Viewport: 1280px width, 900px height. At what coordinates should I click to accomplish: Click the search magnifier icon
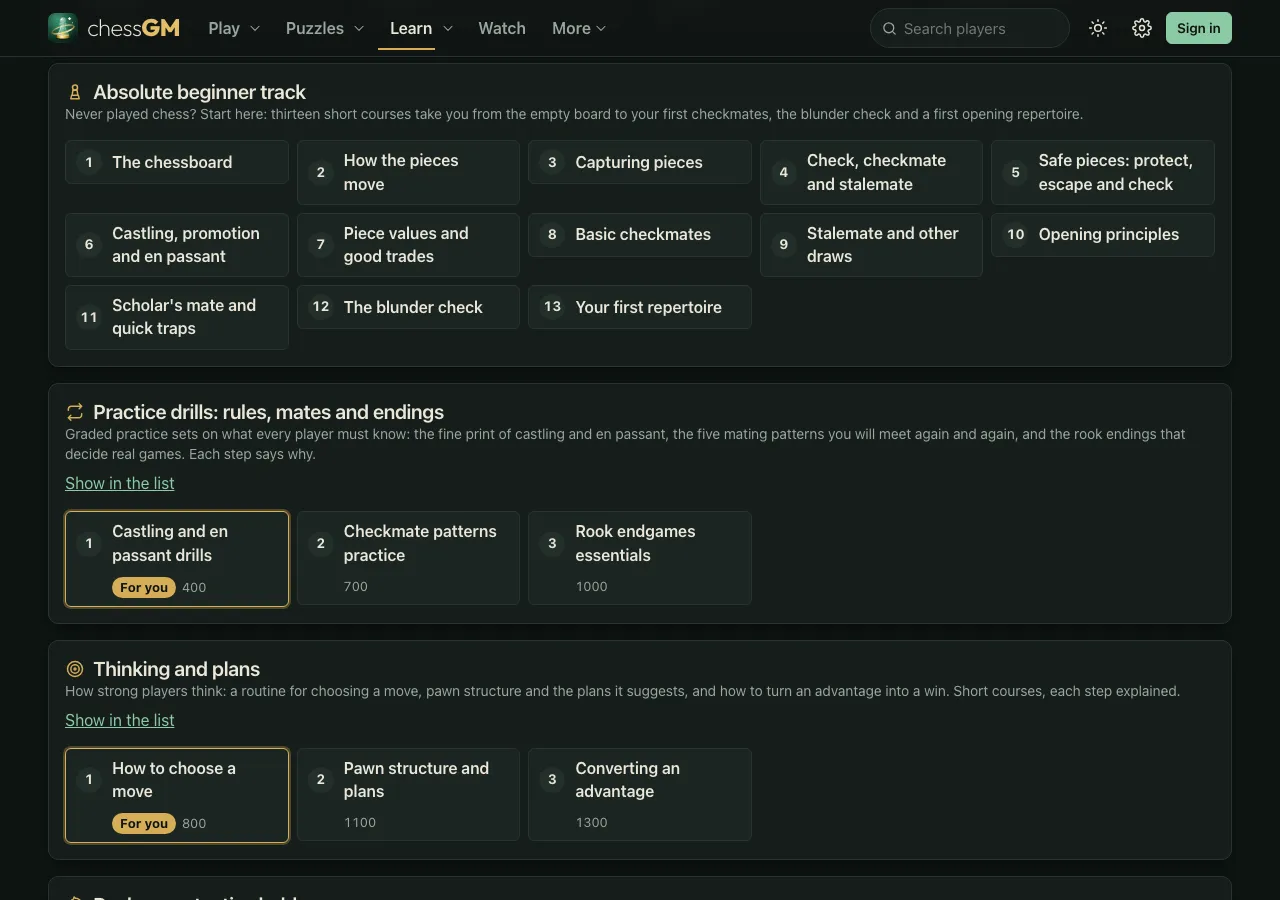tap(889, 29)
